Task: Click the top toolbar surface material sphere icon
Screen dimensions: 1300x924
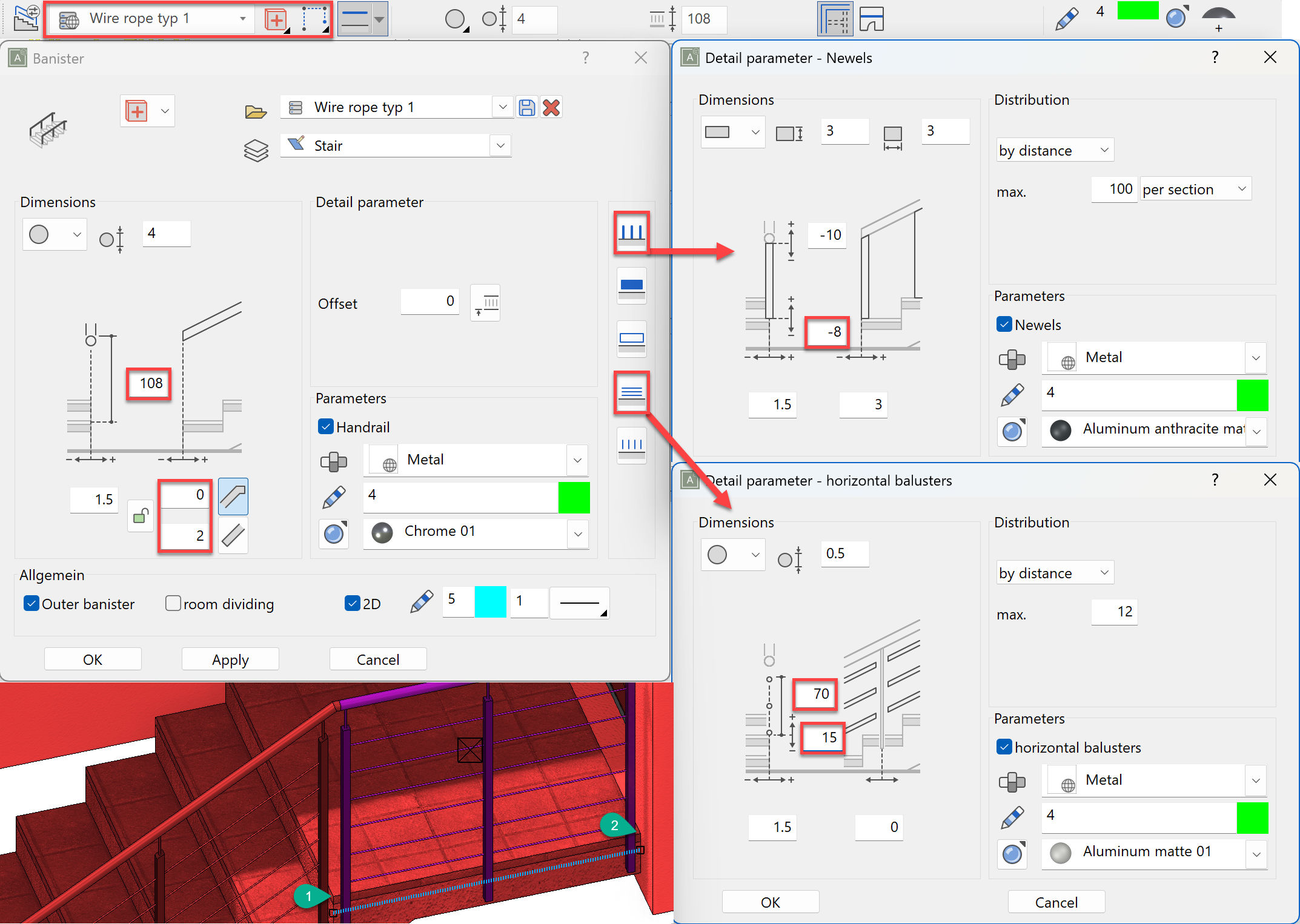Action: coord(1177,17)
